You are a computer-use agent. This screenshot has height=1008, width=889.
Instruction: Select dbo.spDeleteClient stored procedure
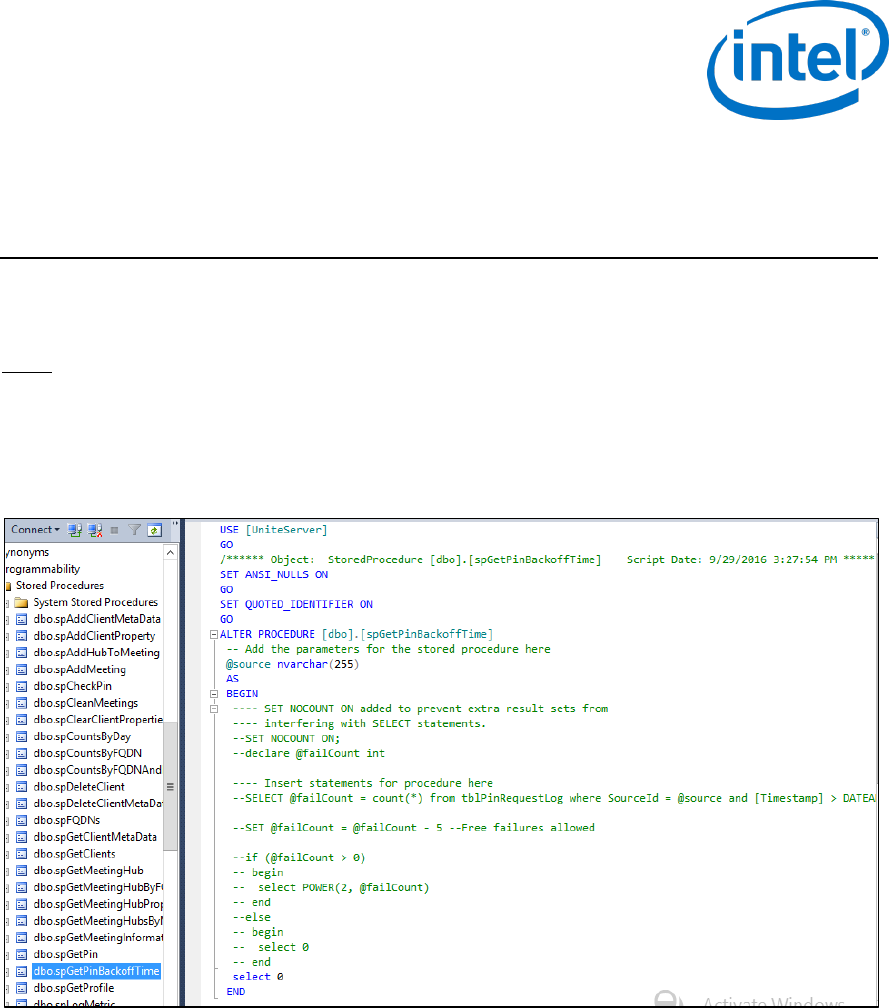[79, 787]
